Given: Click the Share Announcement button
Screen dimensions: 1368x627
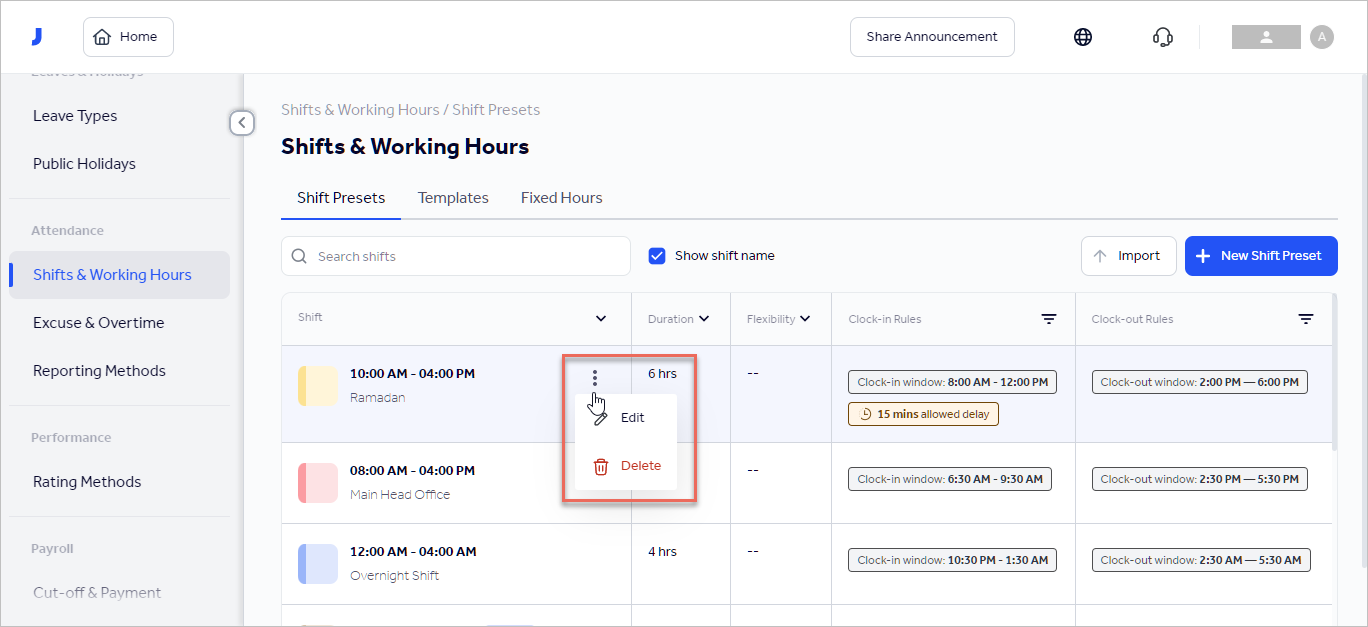Looking at the screenshot, I should [x=932, y=36].
